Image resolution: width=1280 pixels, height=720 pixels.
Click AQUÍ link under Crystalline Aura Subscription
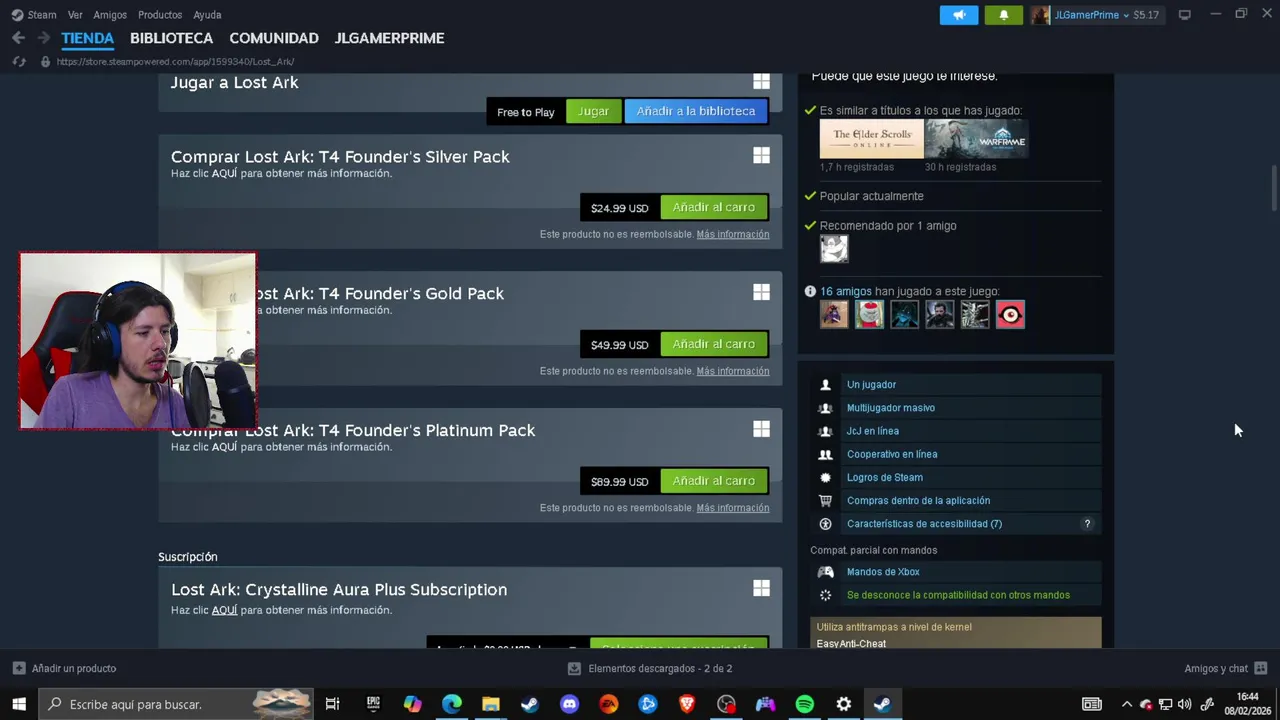pyautogui.click(x=224, y=610)
